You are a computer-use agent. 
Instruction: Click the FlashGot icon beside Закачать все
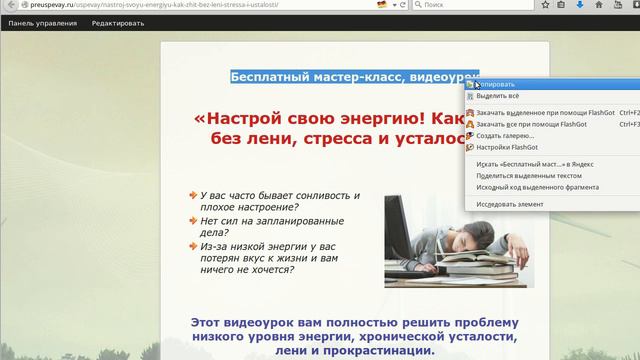[x=470, y=124]
